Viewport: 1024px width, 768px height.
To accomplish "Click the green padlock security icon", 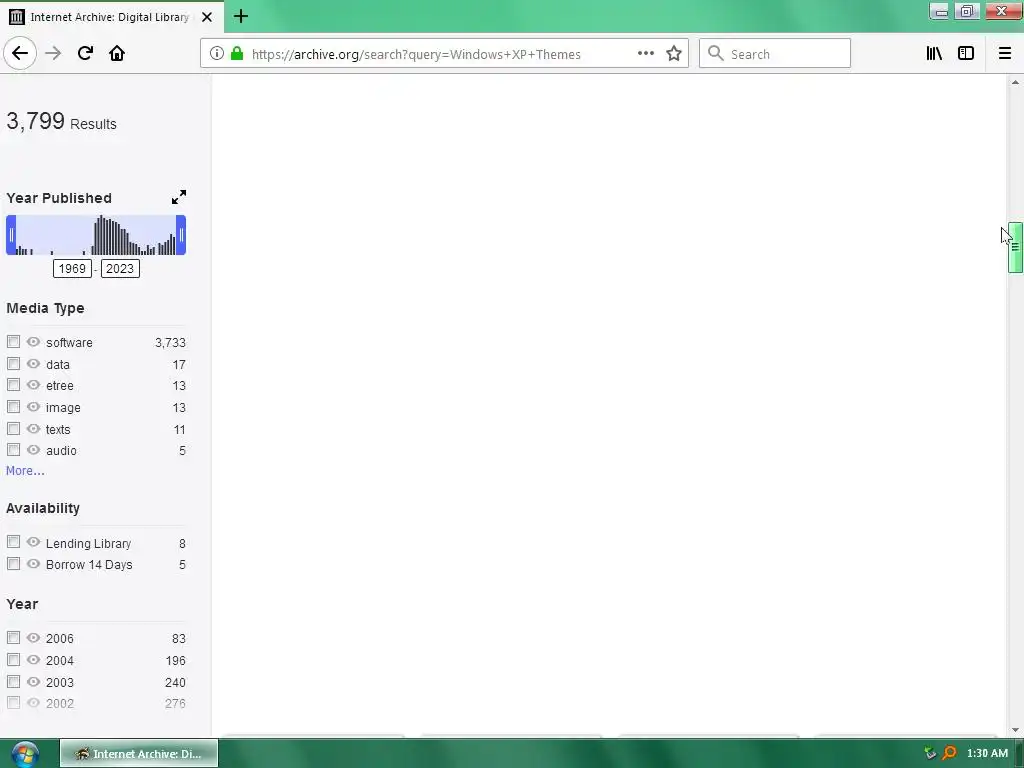I will click(237, 54).
